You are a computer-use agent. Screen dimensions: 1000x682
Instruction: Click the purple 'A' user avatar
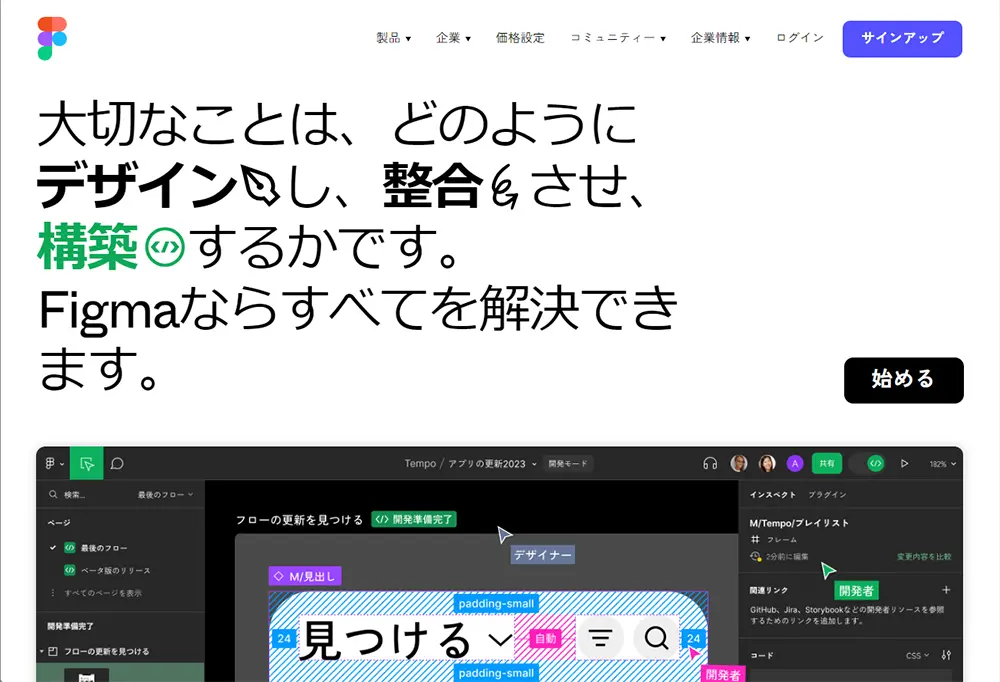[795, 464]
